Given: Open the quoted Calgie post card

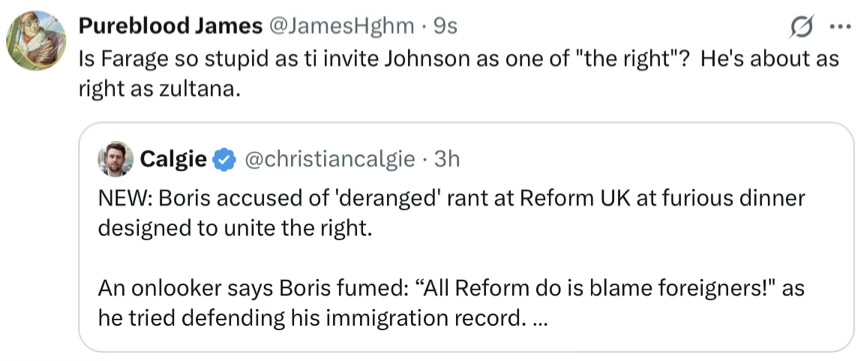Looking at the screenshot, I should click(466, 237).
